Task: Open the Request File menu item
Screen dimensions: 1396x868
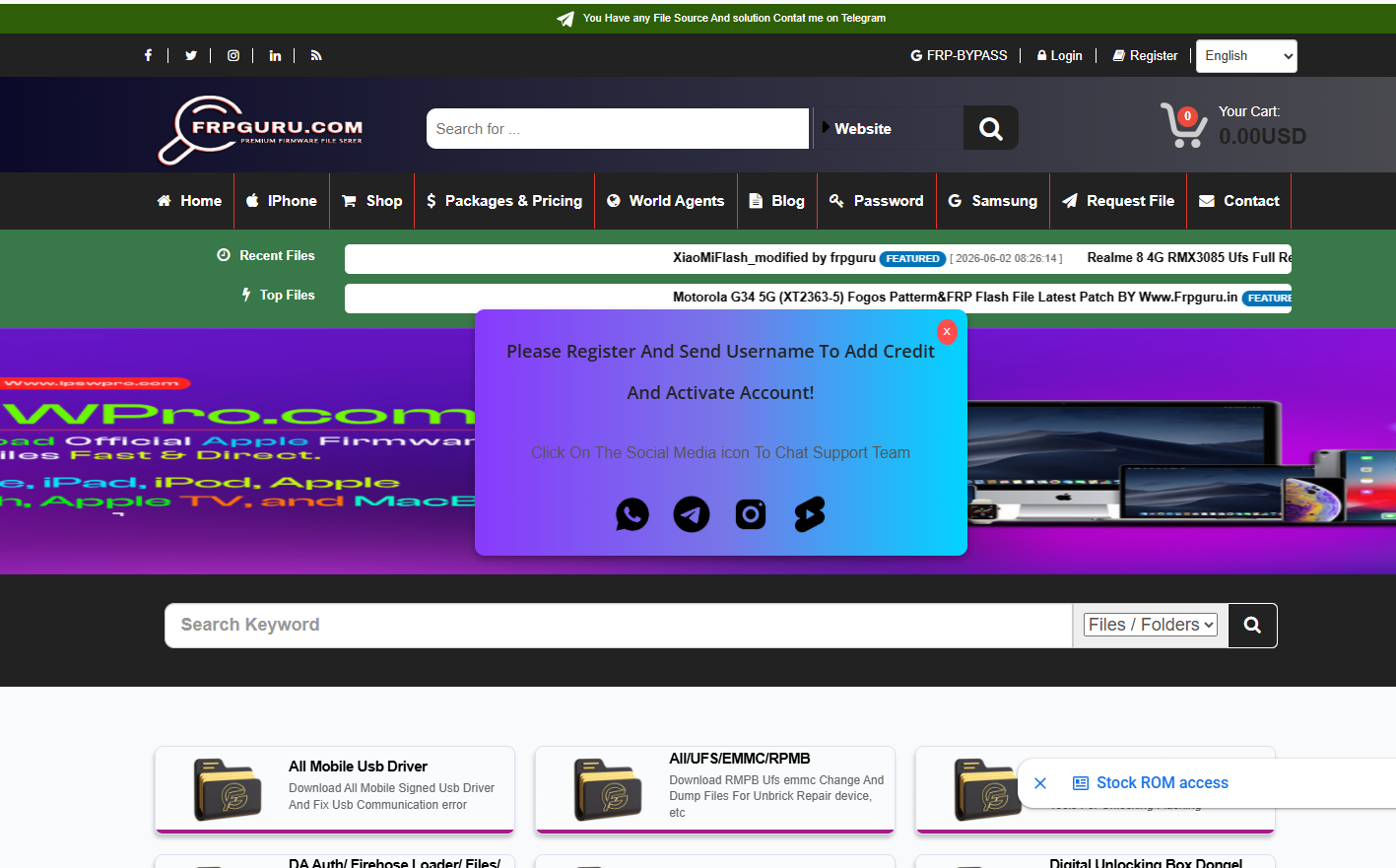Action: click(x=1118, y=201)
